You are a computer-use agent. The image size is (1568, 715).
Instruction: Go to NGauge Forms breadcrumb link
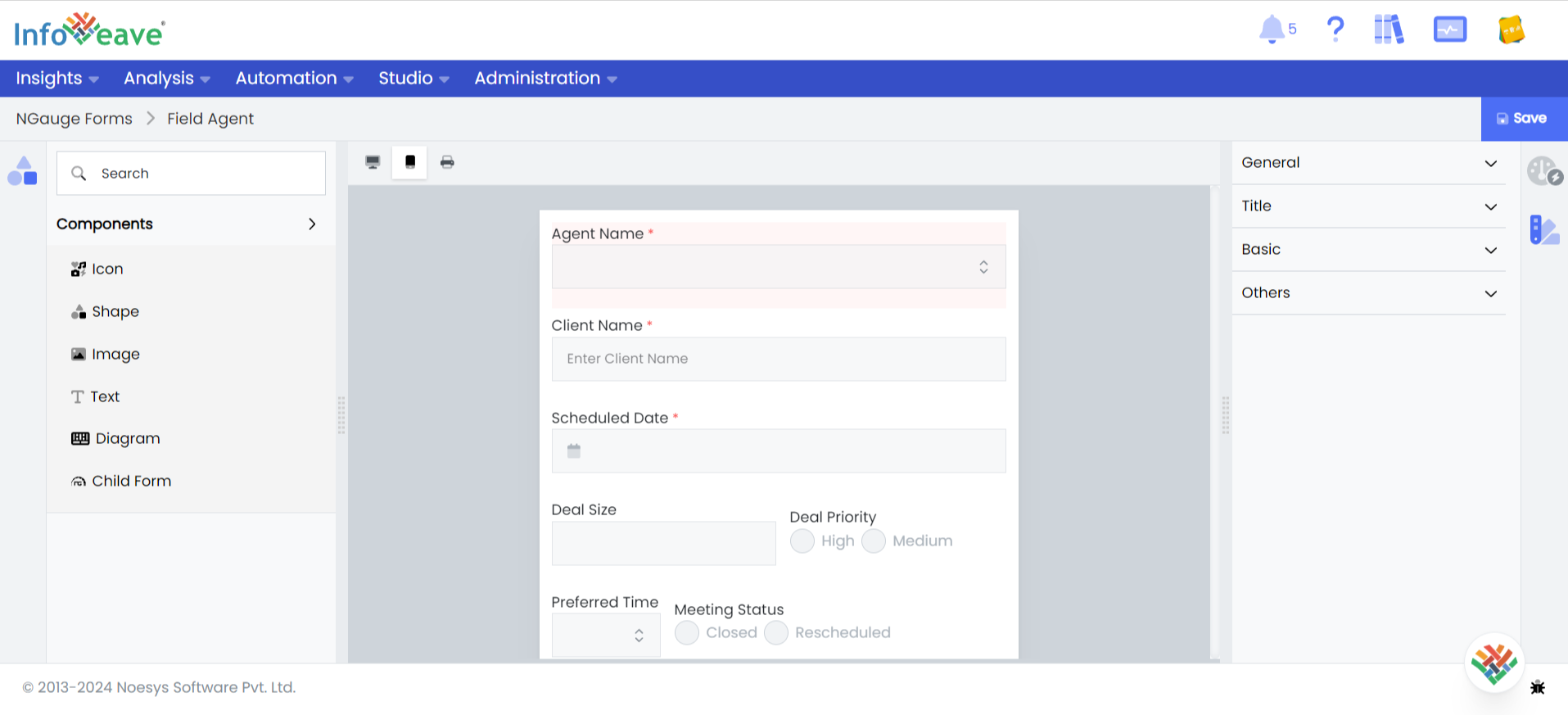(75, 119)
